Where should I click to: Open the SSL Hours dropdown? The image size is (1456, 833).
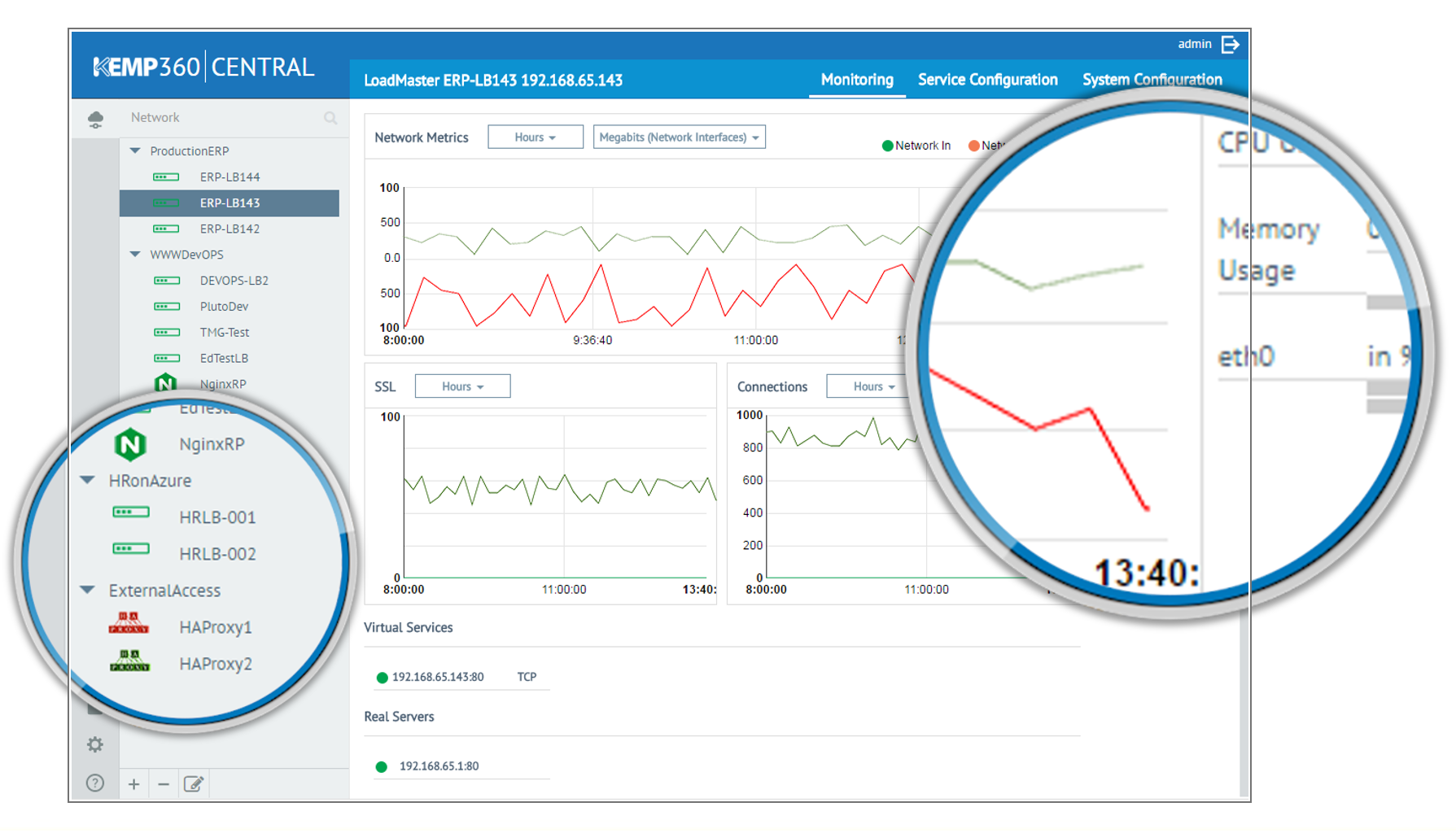point(462,386)
